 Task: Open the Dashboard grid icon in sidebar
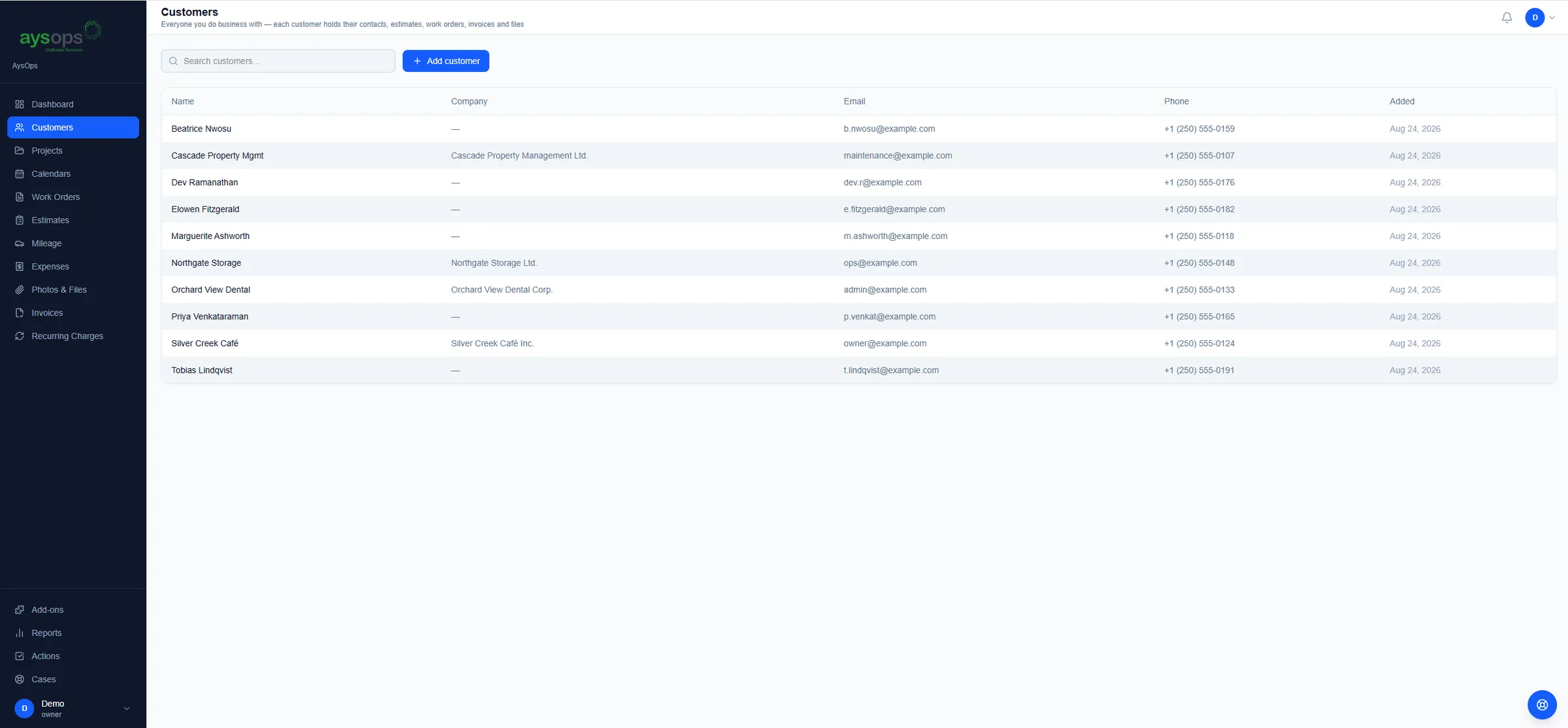point(20,104)
